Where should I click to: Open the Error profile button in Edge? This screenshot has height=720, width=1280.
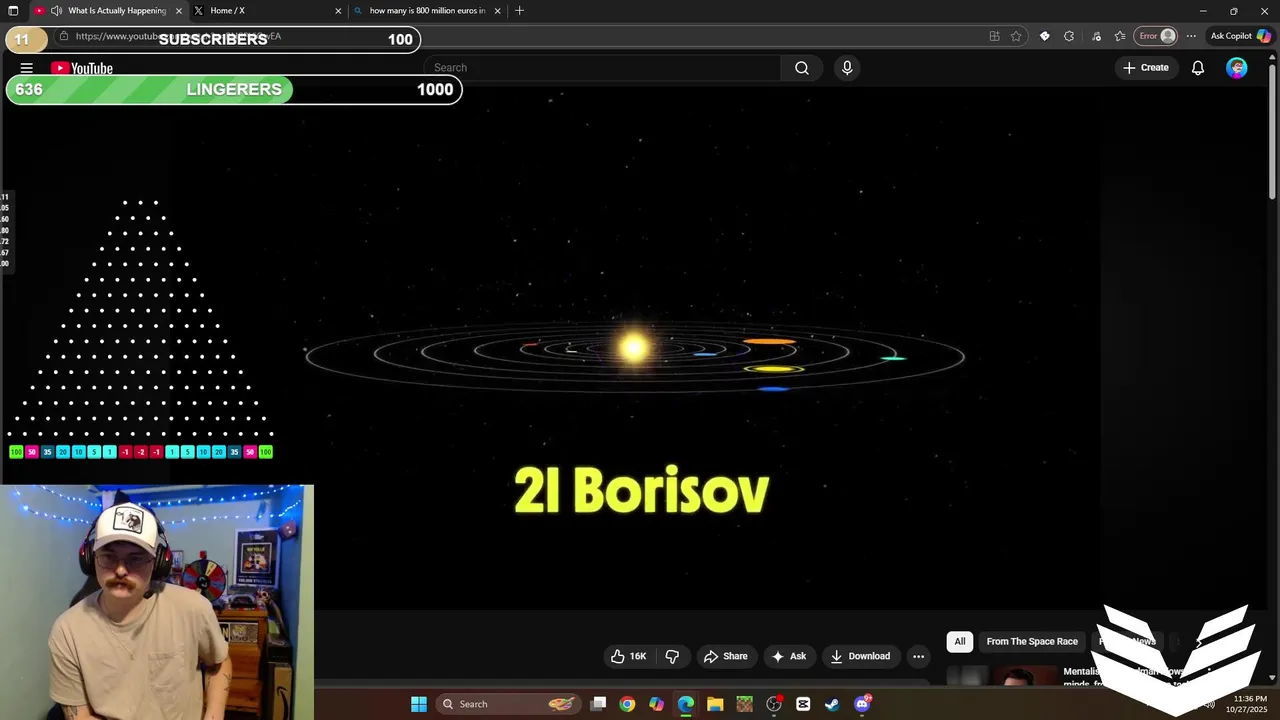(1157, 36)
